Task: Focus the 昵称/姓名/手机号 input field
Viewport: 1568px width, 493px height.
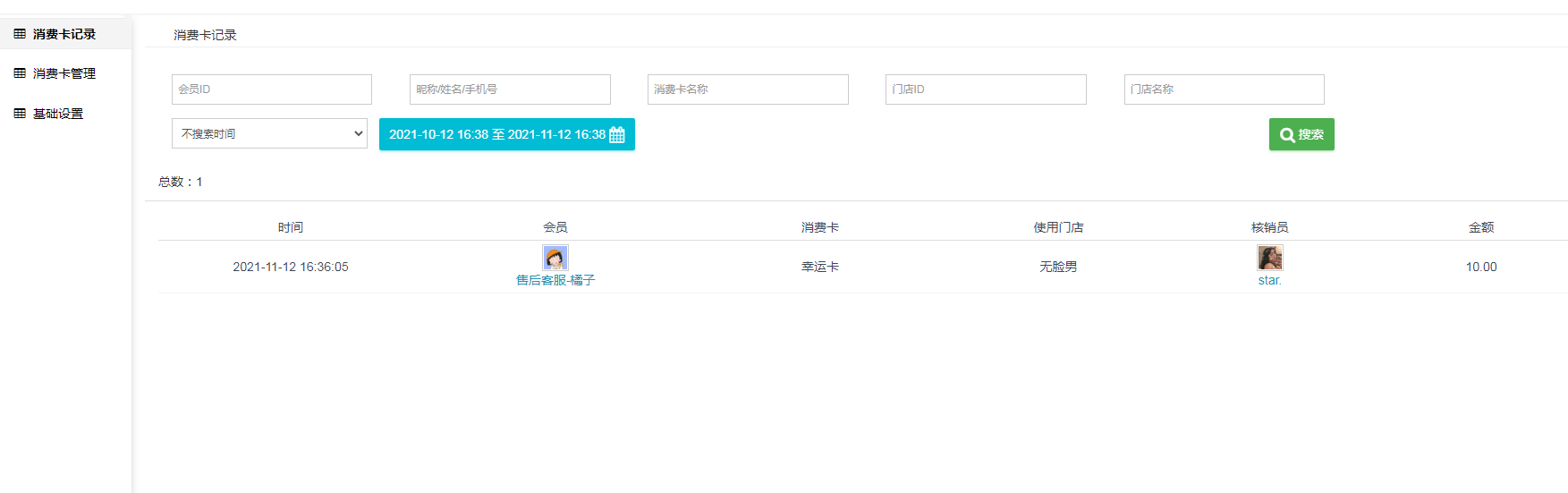Action: (x=510, y=89)
